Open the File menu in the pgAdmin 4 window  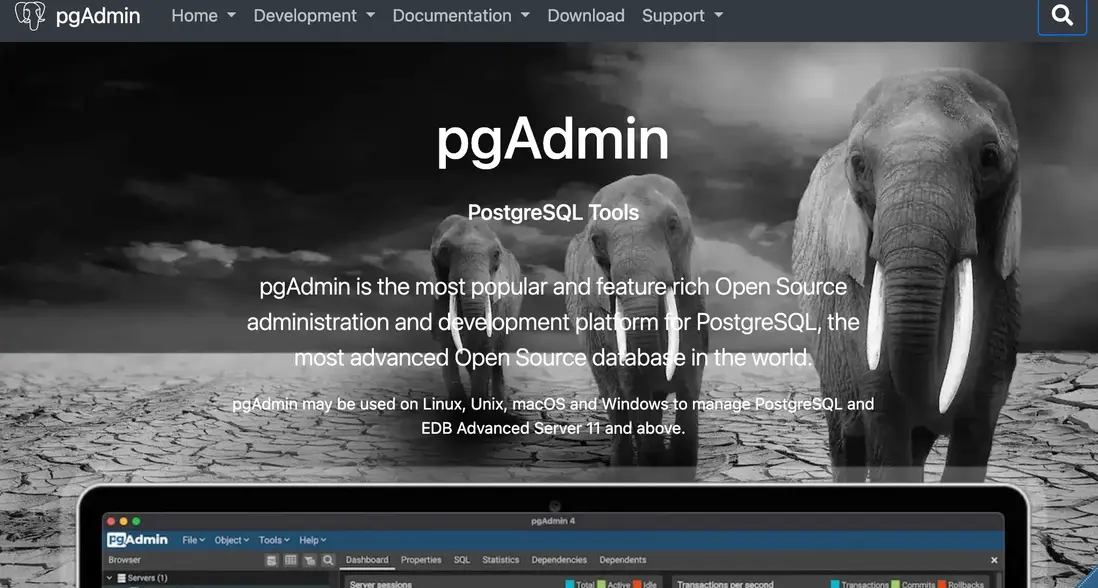[193, 540]
